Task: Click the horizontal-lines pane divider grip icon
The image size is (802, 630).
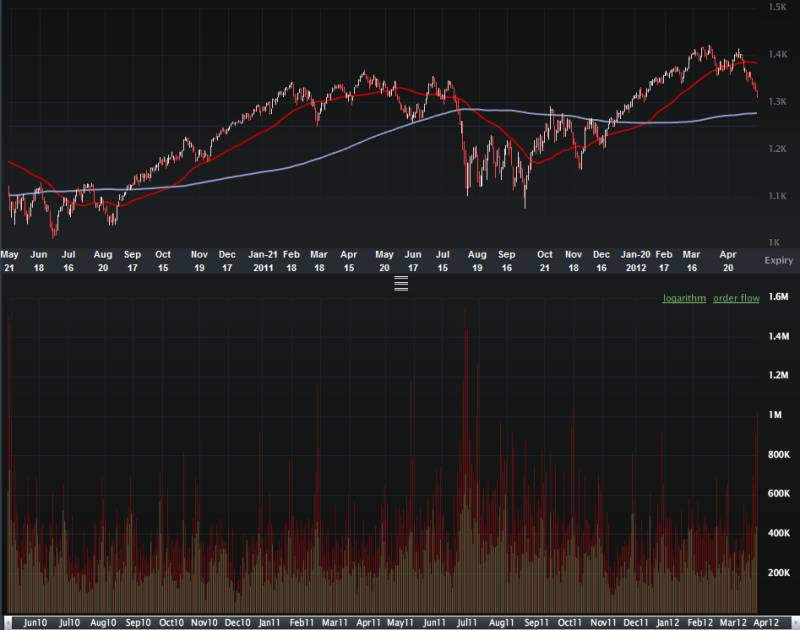Action: [401, 283]
